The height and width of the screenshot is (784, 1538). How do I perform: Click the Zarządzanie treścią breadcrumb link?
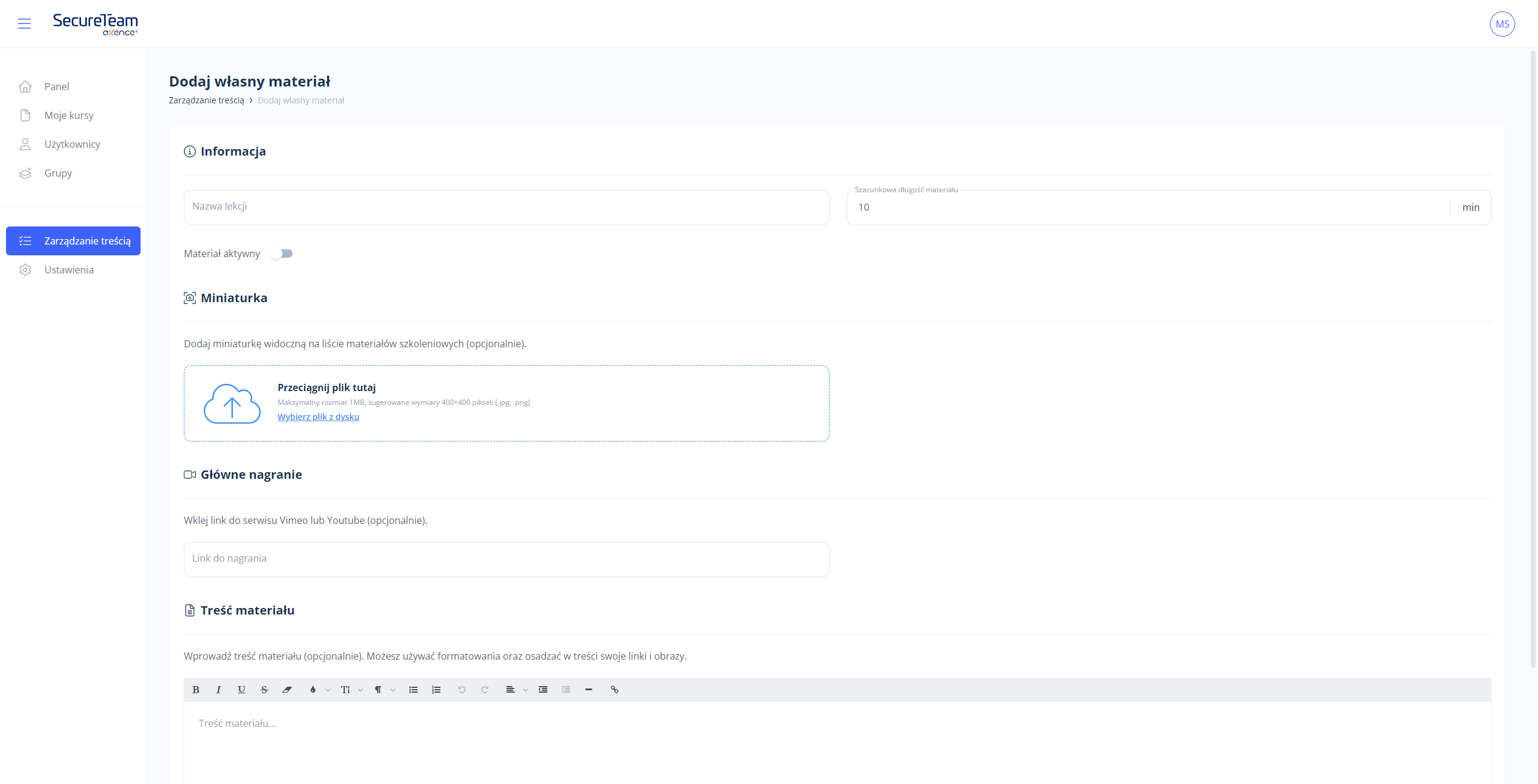206,100
